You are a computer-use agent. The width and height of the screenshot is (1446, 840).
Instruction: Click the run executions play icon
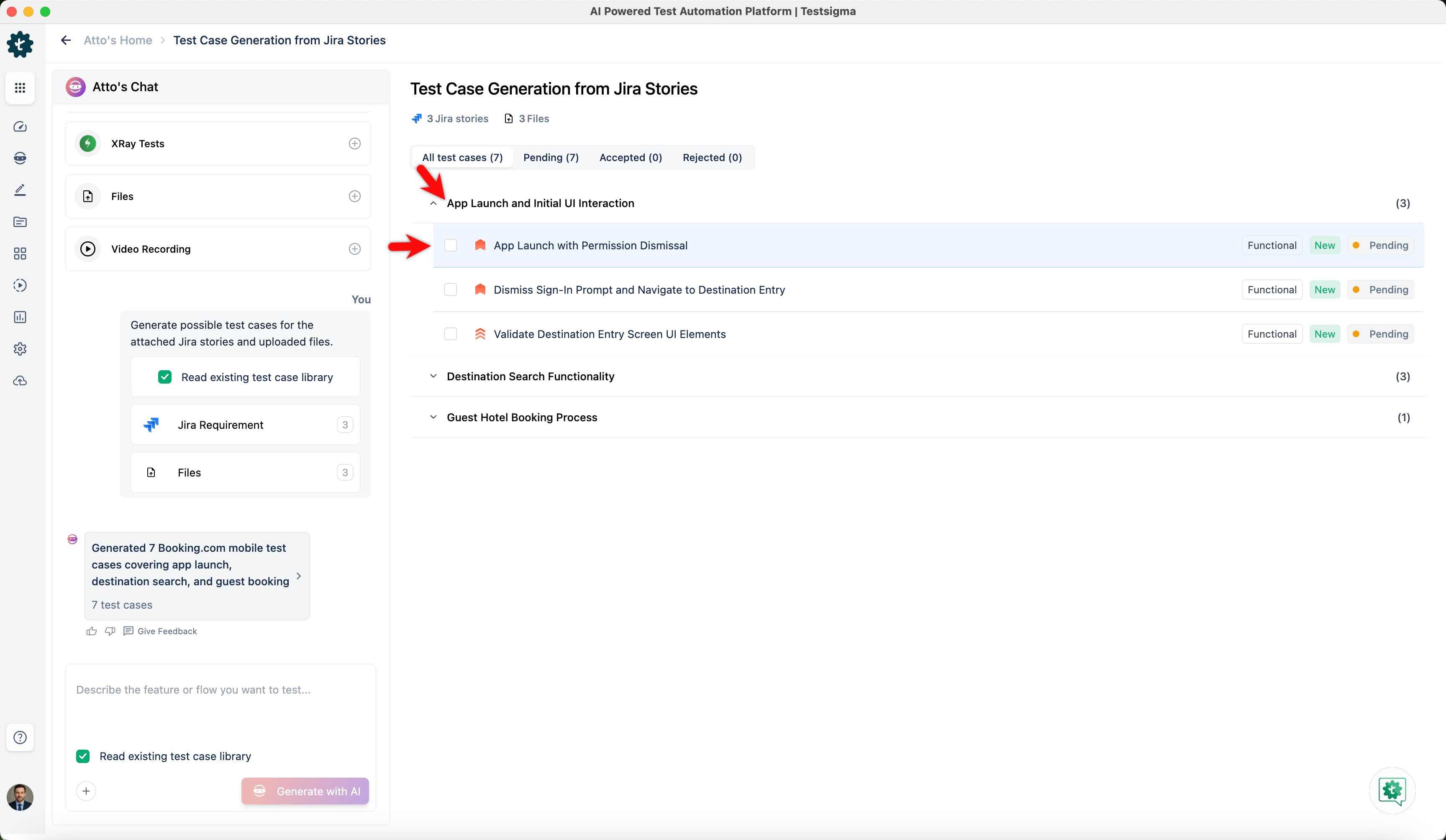coord(20,285)
